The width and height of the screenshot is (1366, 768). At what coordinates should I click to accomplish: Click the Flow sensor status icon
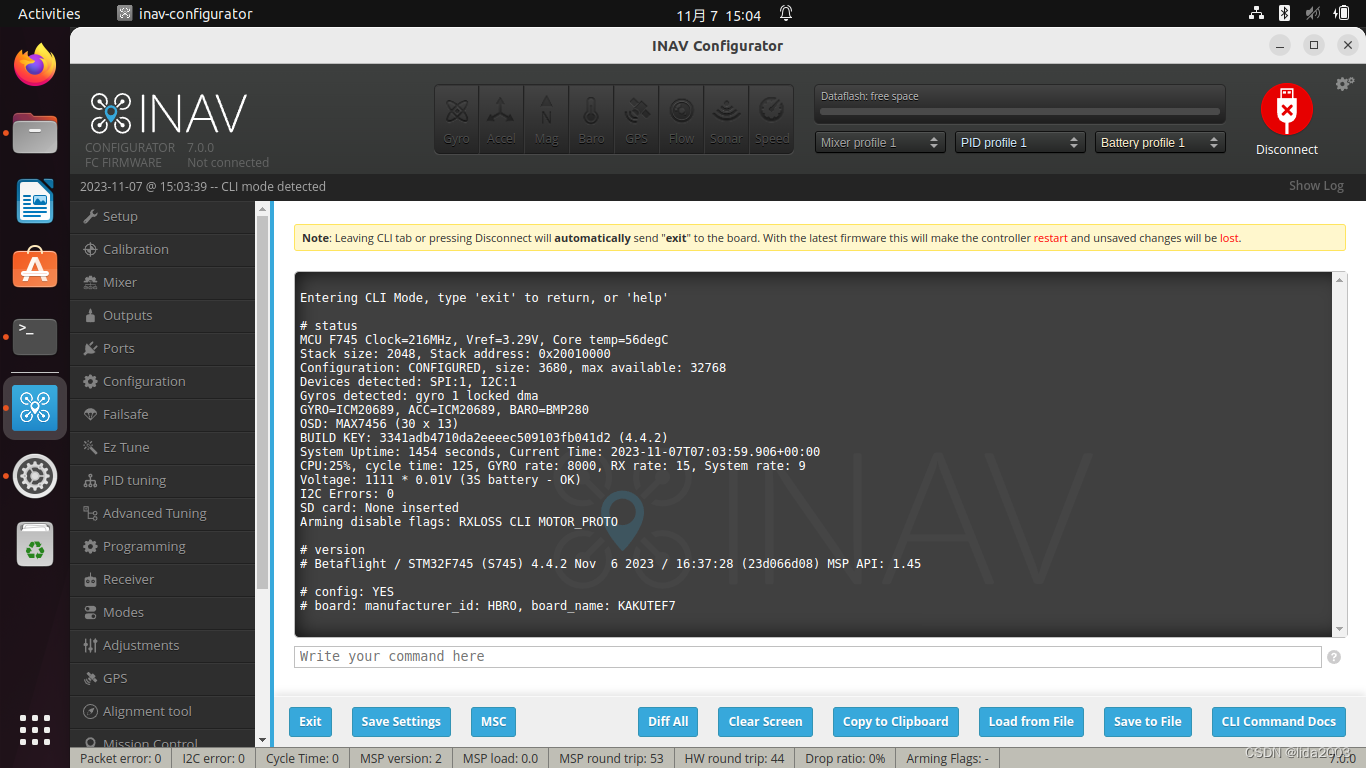click(681, 119)
